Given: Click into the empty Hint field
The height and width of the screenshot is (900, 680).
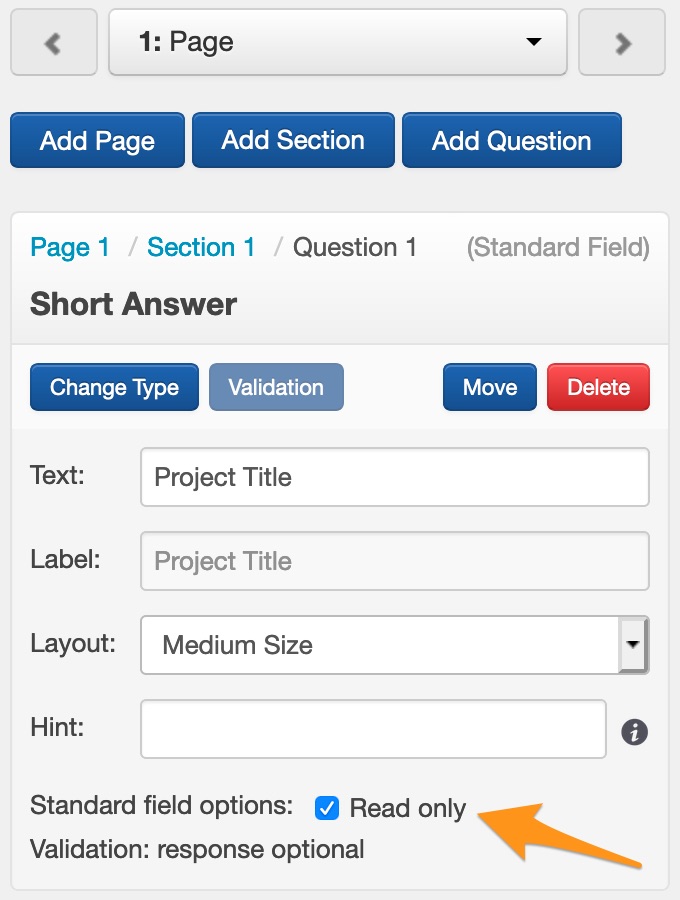Looking at the screenshot, I should pos(373,729).
